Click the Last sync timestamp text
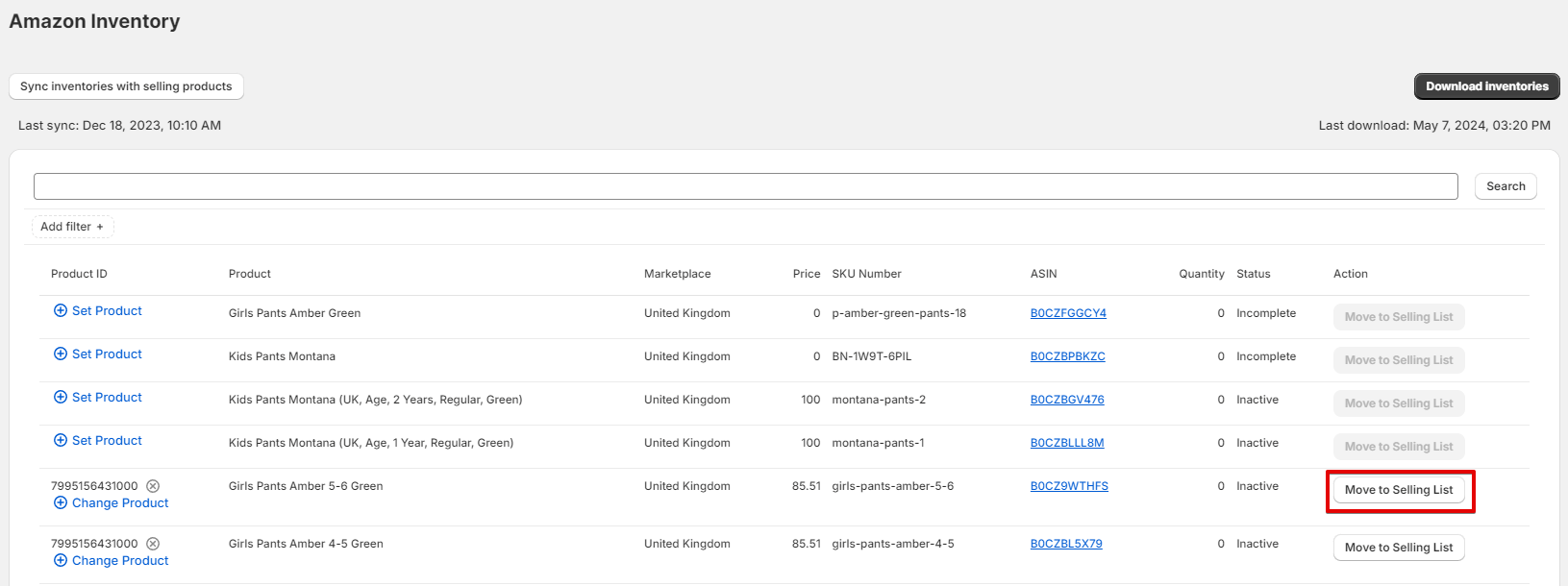 pyautogui.click(x=119, y=125)
